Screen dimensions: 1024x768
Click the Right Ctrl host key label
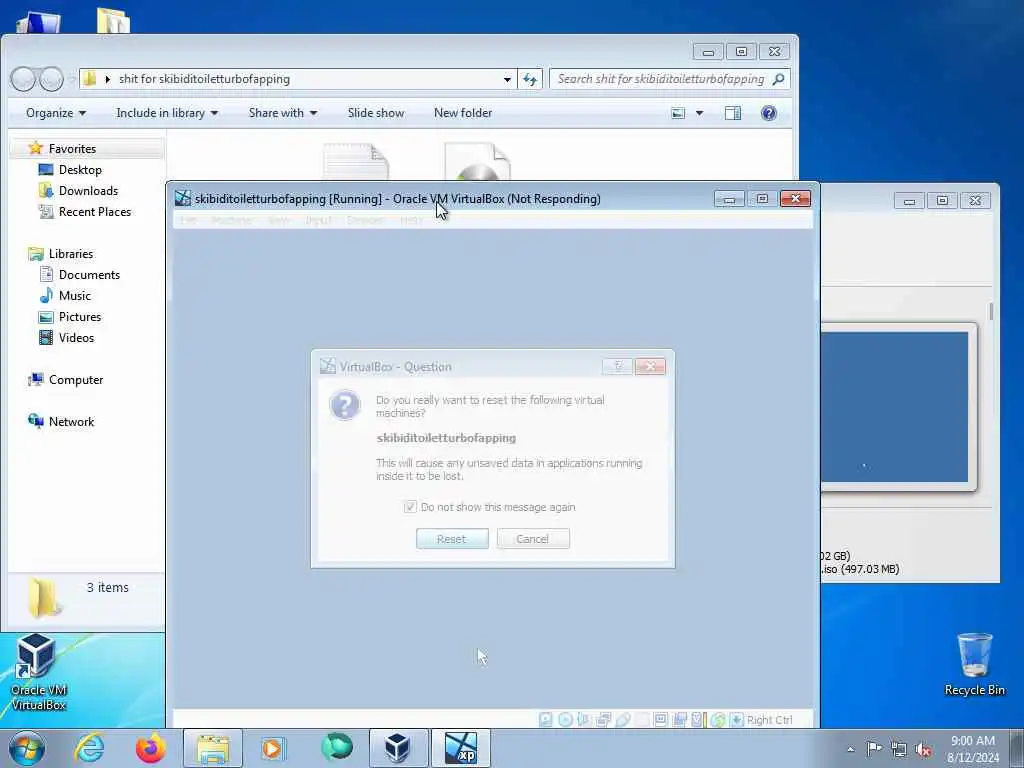769,720
